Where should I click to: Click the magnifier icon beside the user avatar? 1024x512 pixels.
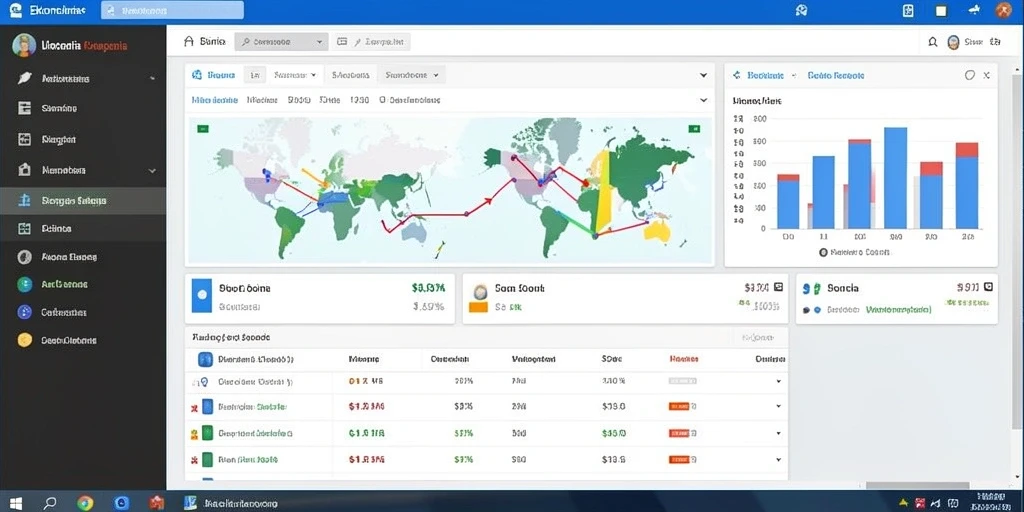pyautogui.click(x=933, y=42)
